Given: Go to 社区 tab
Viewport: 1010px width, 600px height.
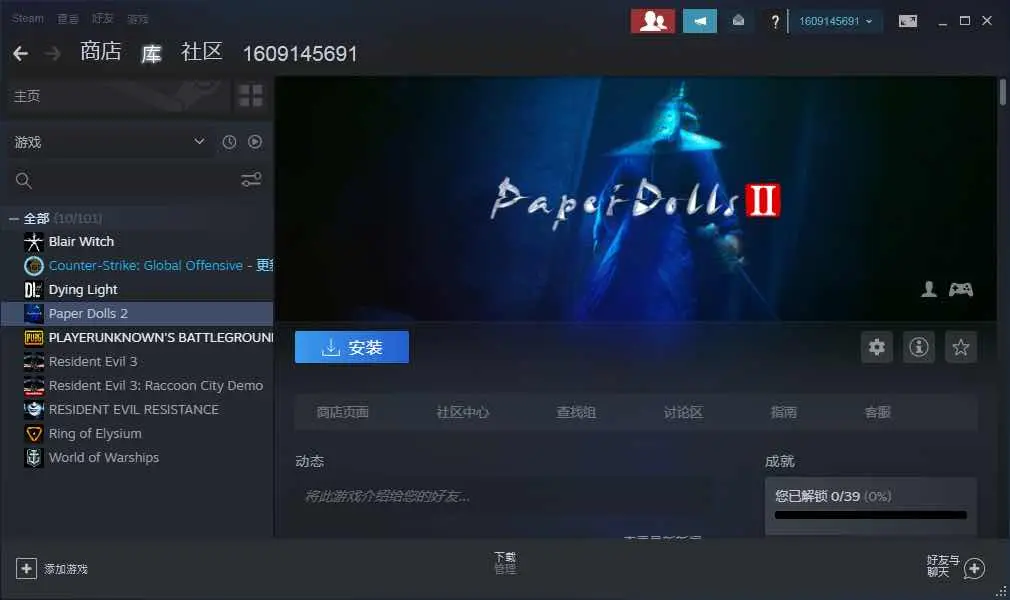Looking at the screenshot, I should pos(202,52).
